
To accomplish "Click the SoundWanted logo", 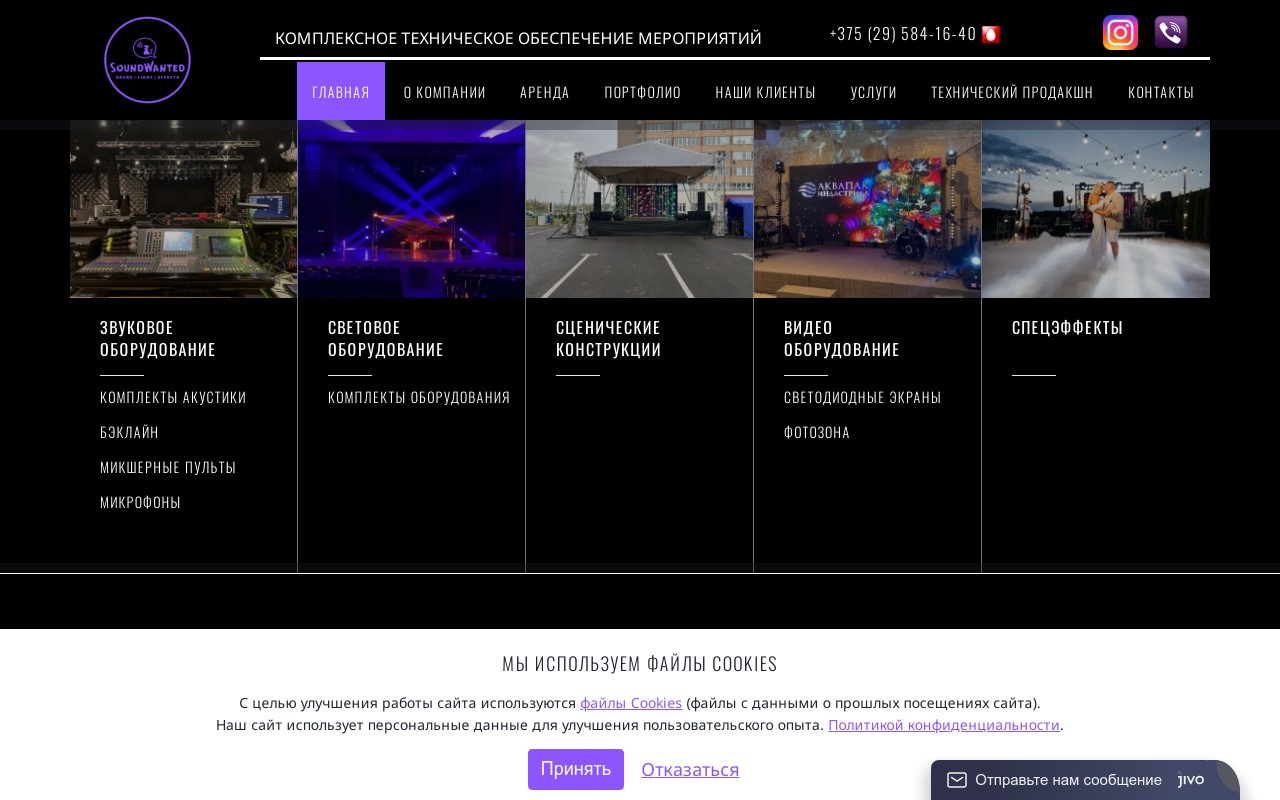I will tap(147, 60).
